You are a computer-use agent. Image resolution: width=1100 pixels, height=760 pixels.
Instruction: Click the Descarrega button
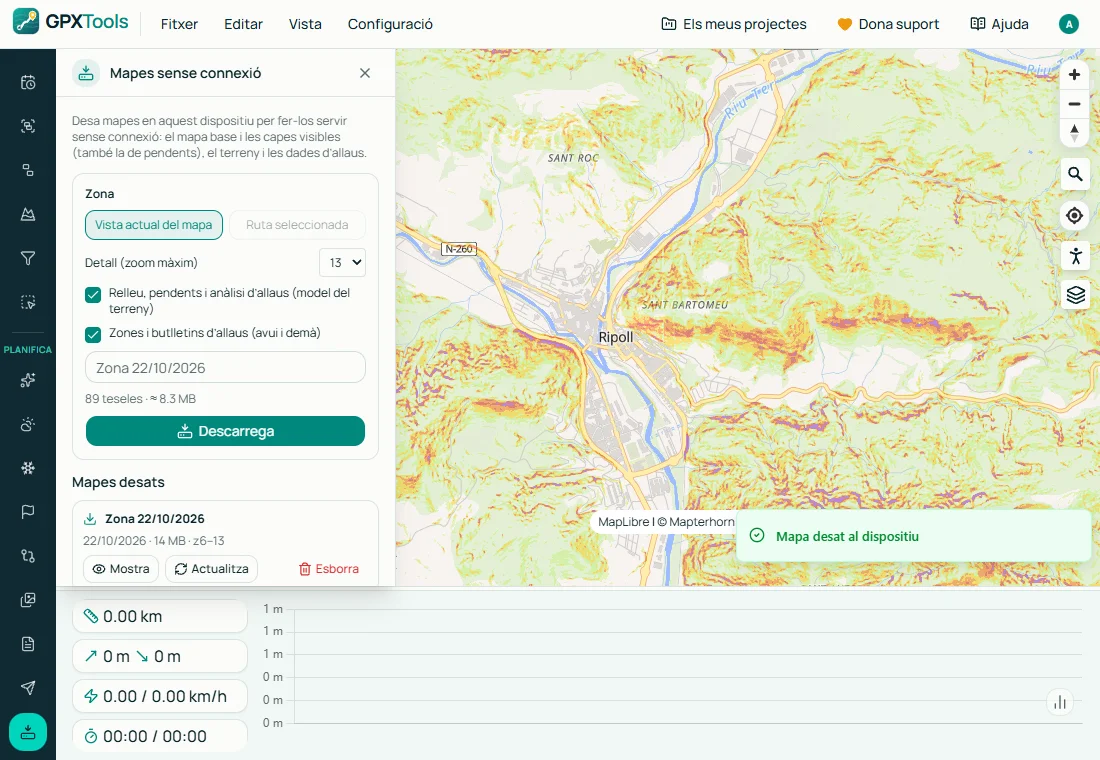click(225, 431)
